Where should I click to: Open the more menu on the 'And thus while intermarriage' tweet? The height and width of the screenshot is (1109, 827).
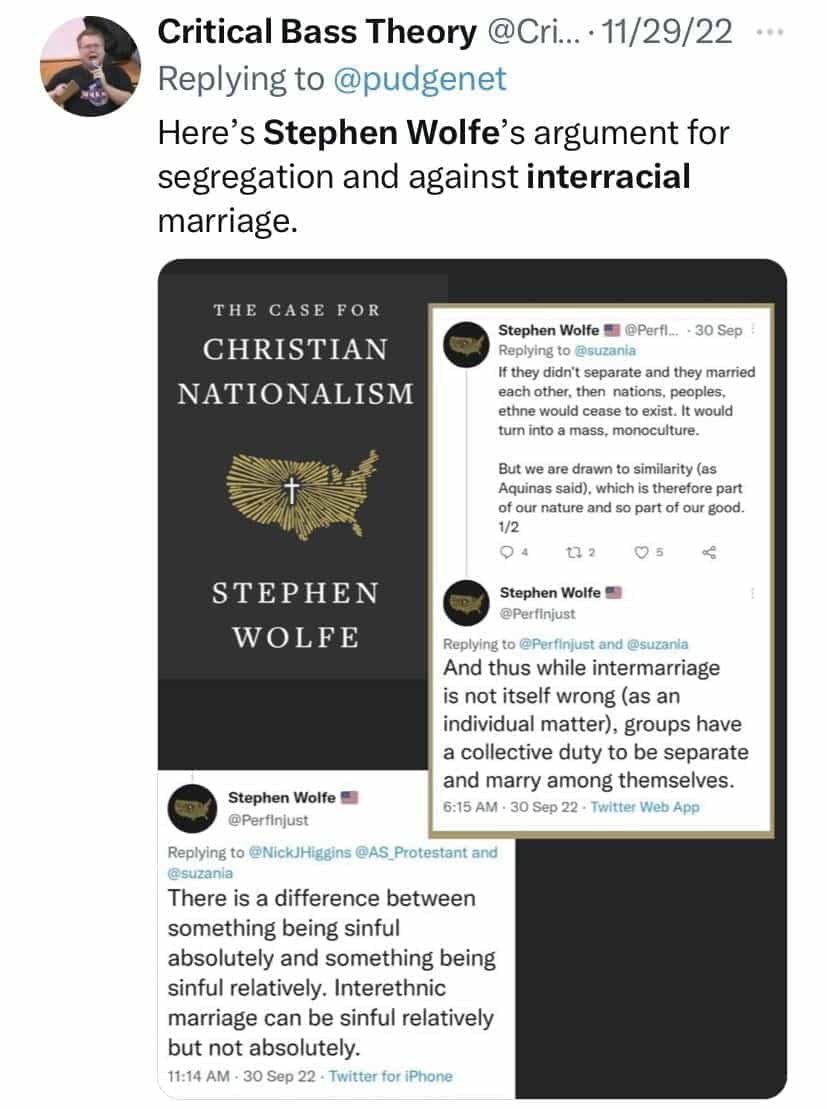click(753, 593)
